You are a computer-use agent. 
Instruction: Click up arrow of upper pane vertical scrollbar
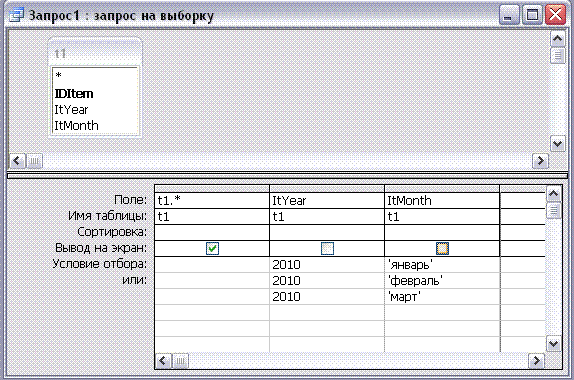pyautogui.click(x=558, y=38)
